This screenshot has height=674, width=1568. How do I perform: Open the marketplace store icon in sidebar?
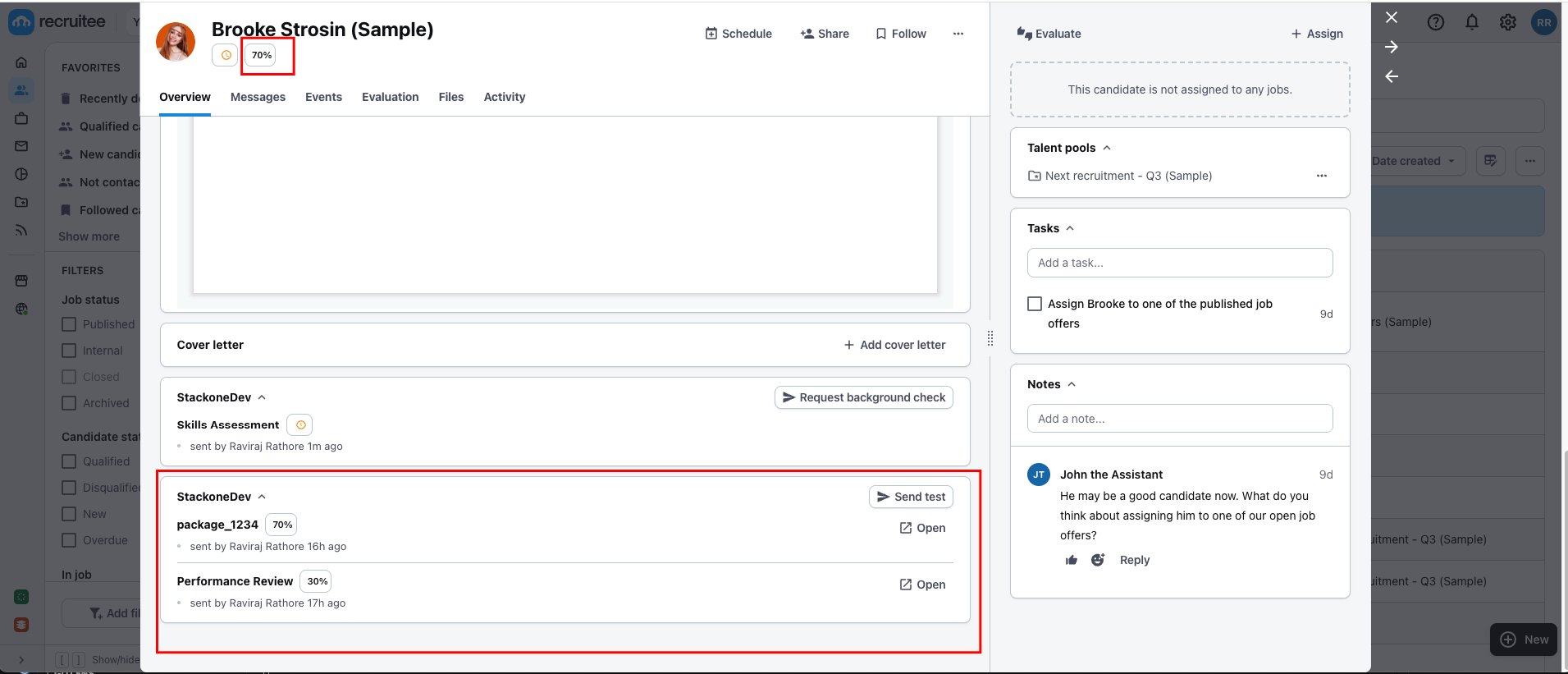pyautogui.click(x=21, y=281)
